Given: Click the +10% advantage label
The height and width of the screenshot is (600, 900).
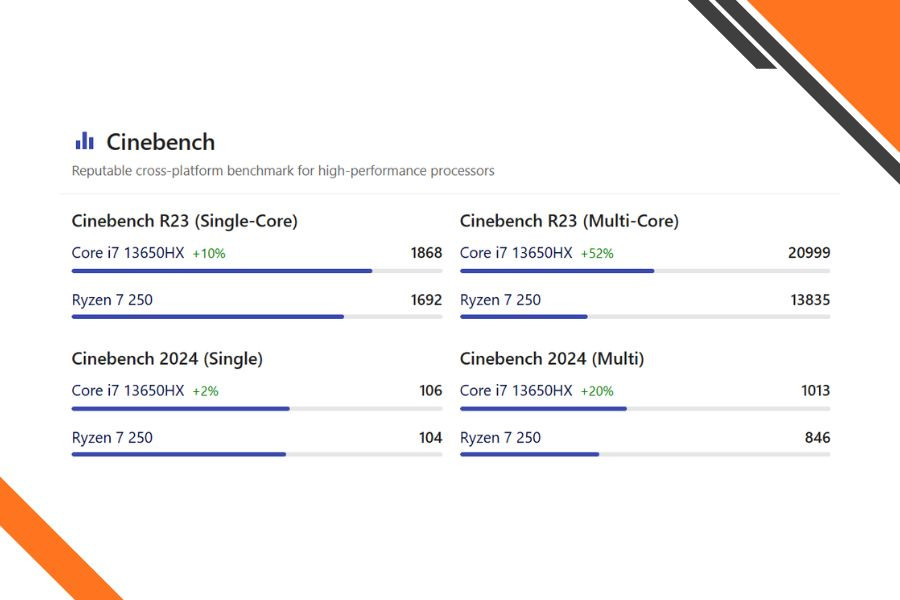Looking at the screenshot, I should tap(209, 254).
